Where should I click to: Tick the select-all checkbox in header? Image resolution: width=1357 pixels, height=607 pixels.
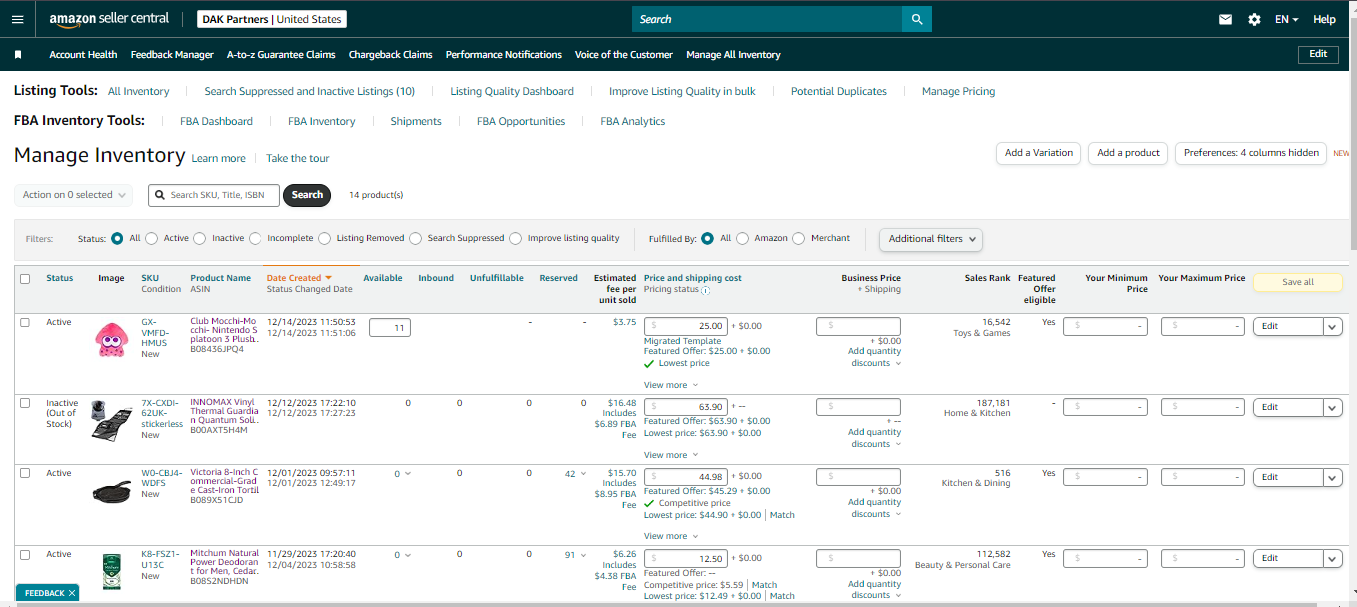pyautogui.click(x=25, y=279)
